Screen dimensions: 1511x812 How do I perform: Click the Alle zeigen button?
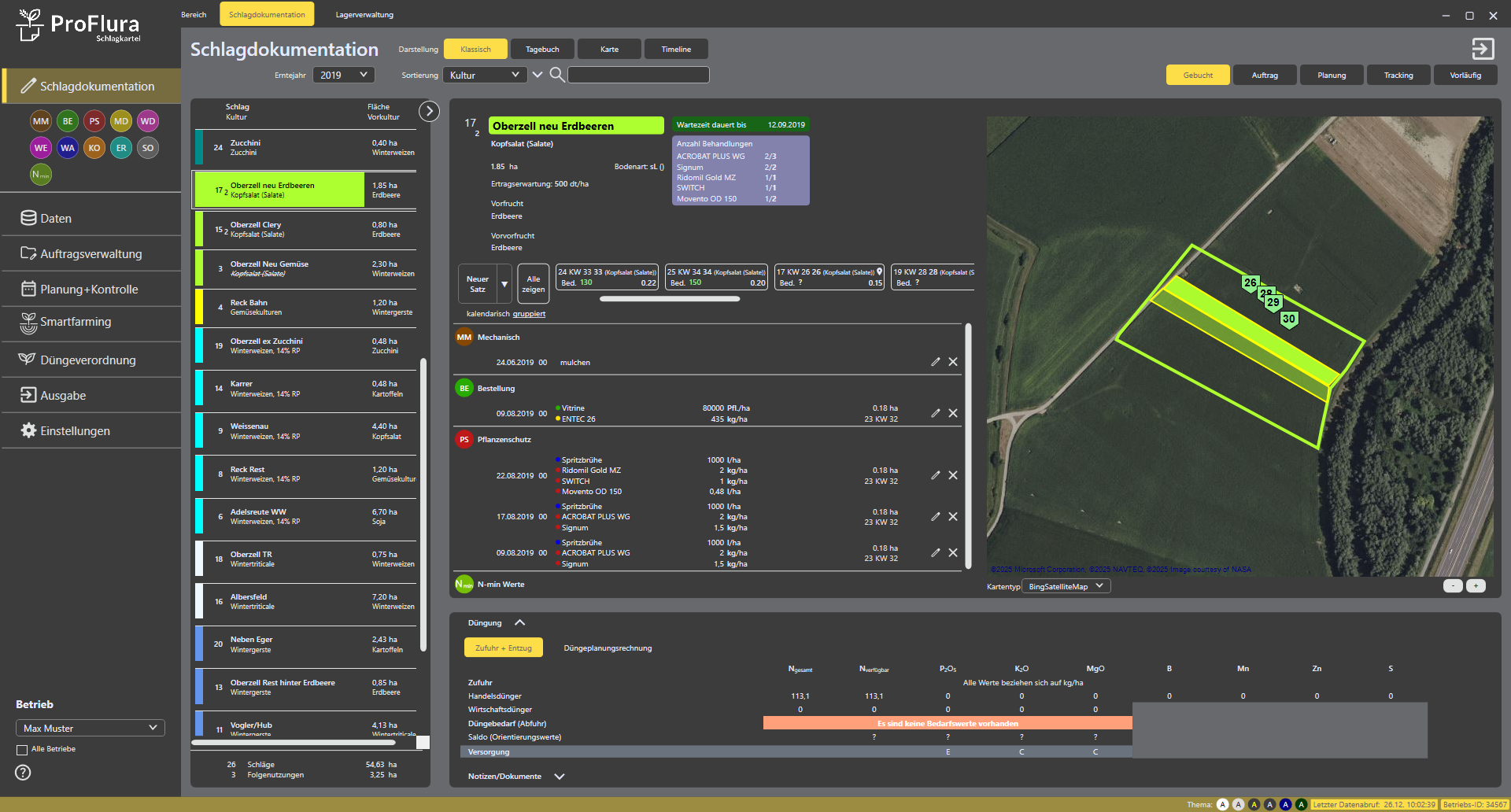tap(533, 283)
